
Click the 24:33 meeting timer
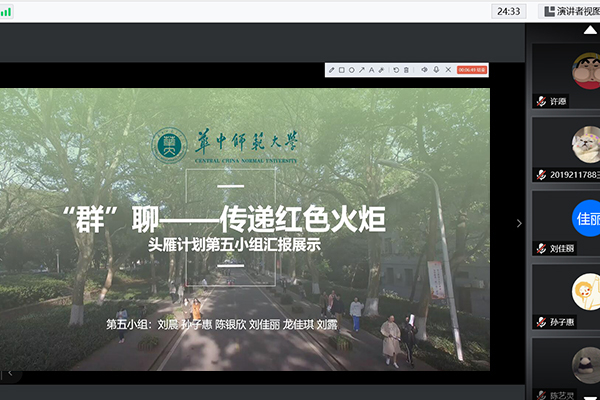click(507, 11)
